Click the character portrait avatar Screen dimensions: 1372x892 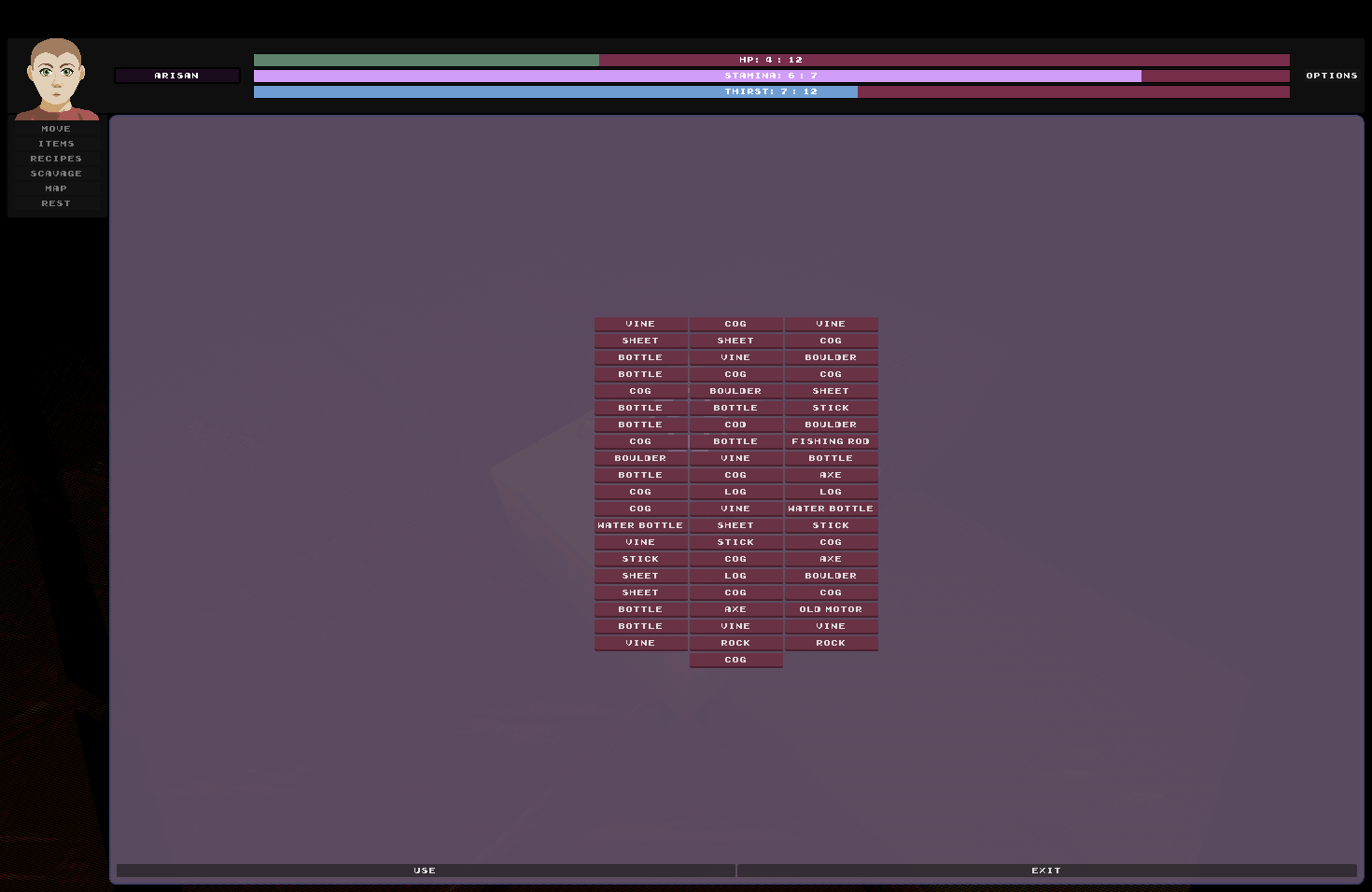tap(56, 79)
